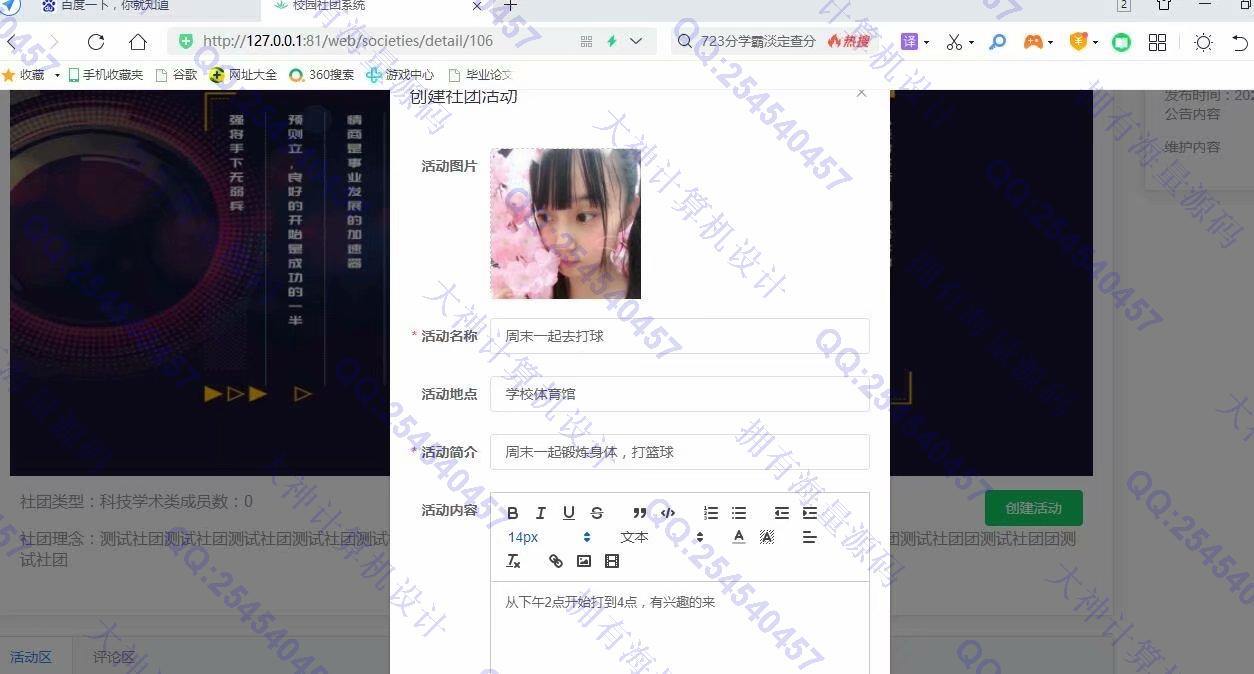
Task: Click the search box with 723分学霸
Action: [x=758, y=41]
